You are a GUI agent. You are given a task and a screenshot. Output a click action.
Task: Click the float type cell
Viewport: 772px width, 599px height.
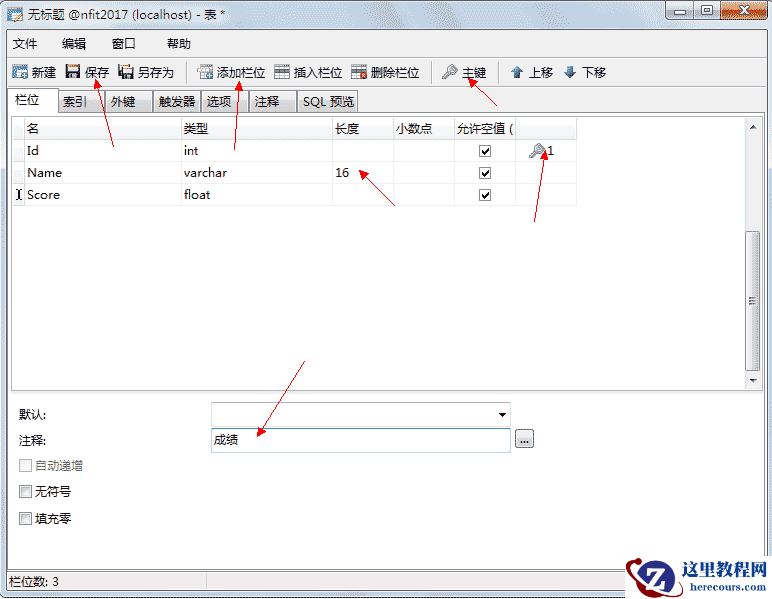point(257,195)
